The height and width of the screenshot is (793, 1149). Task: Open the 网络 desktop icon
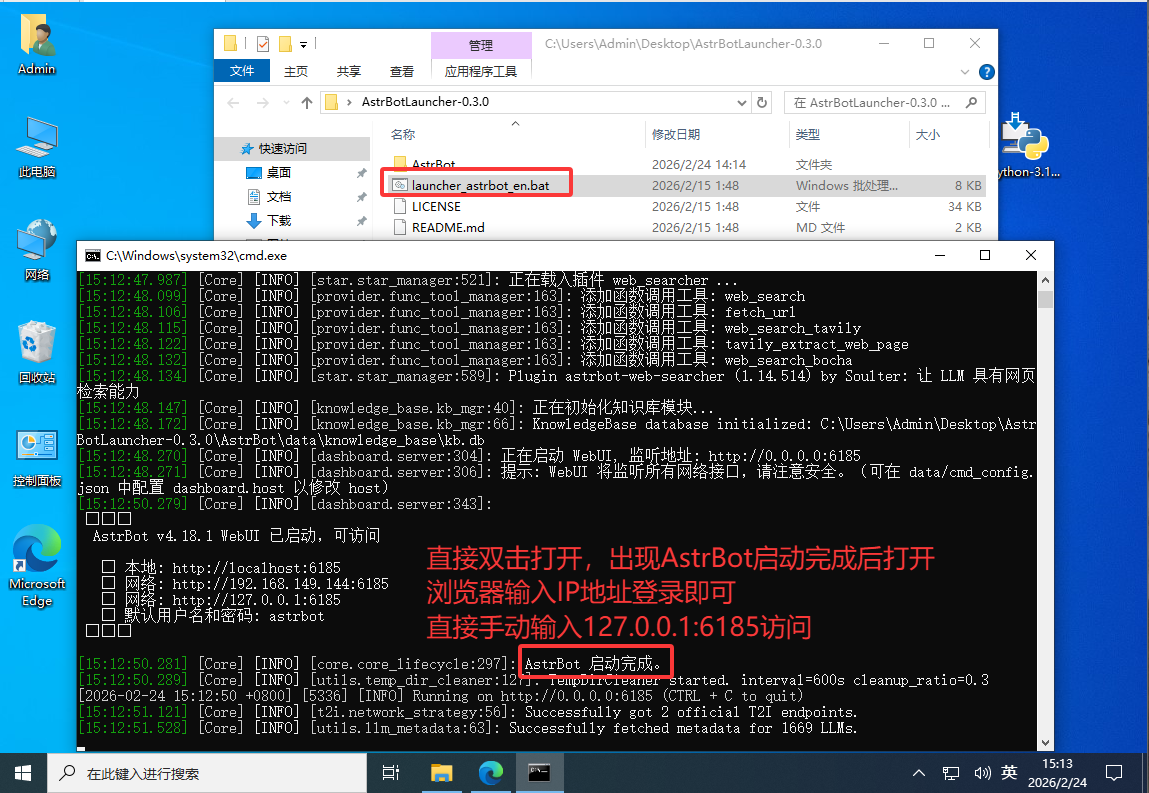click(37, 249)
